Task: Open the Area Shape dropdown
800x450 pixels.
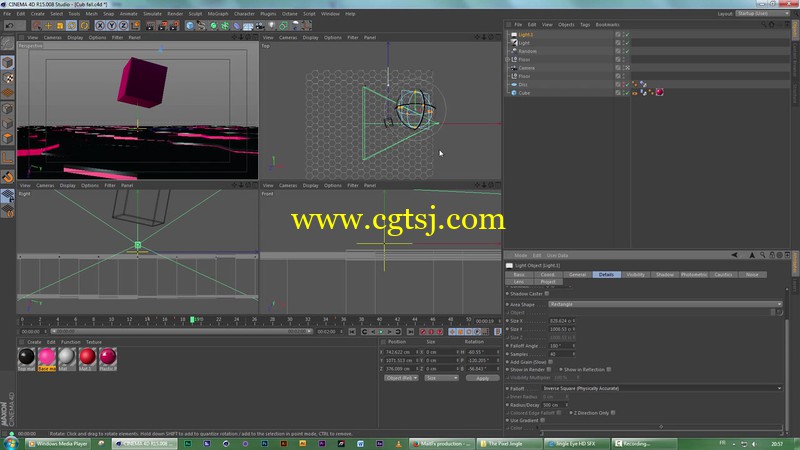Action: [x=665, y=304]
